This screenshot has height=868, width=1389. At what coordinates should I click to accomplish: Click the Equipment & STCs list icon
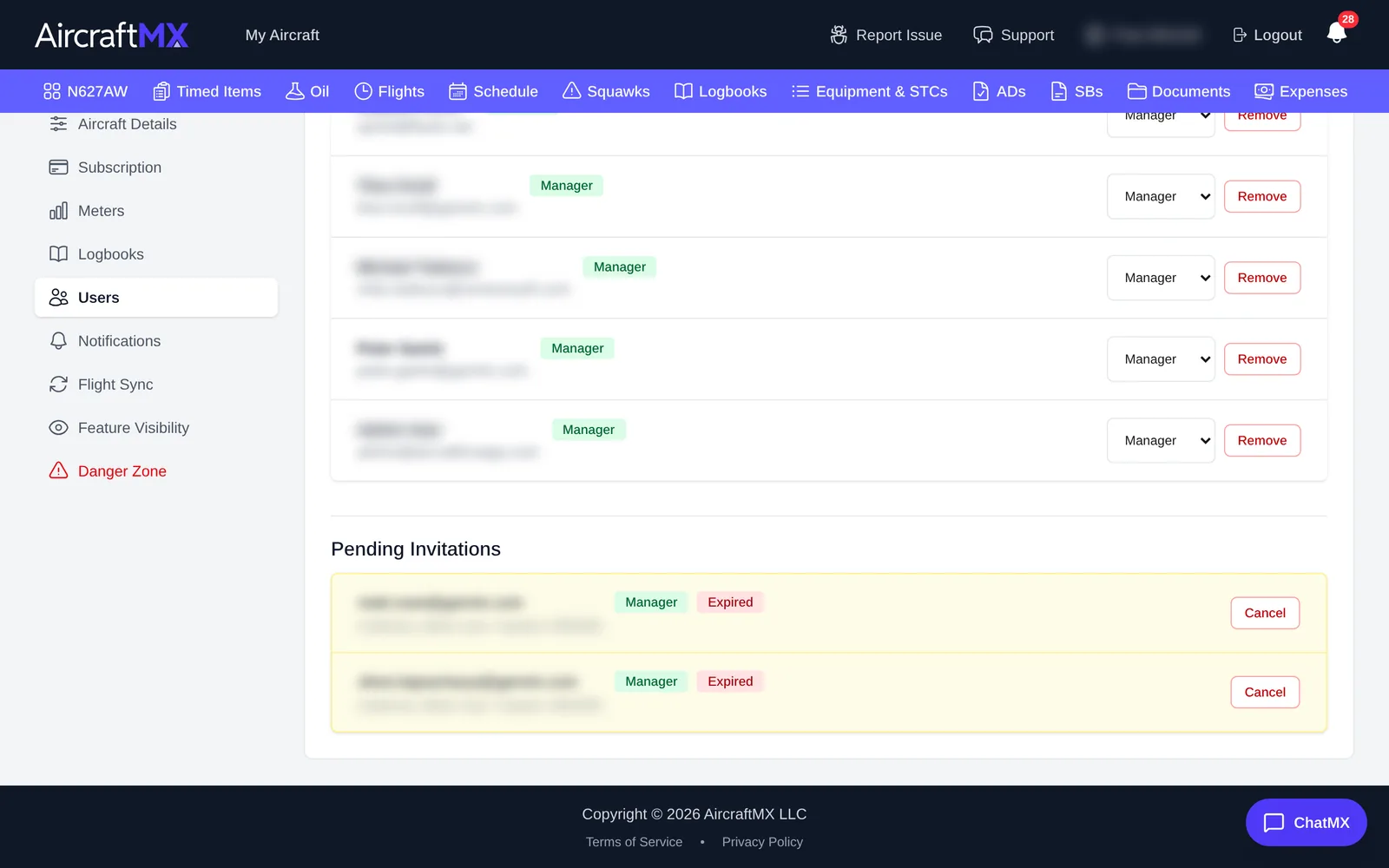[800, 91]
